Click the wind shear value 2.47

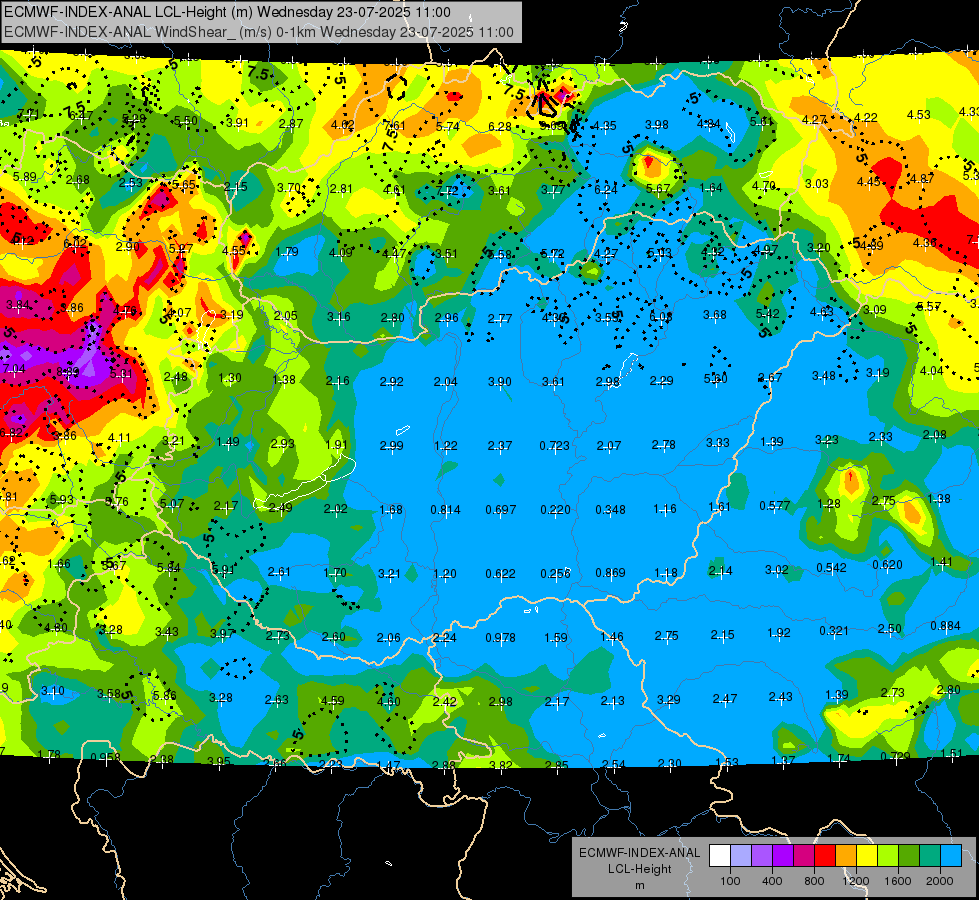click(725, 699)
